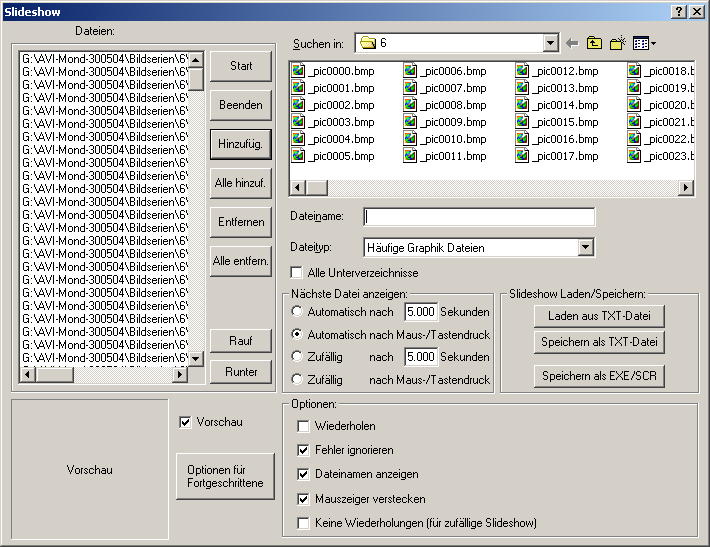The image size is (710, 547).
Task: Select file _pic0014.bmp in list
Action: [564, 105]
